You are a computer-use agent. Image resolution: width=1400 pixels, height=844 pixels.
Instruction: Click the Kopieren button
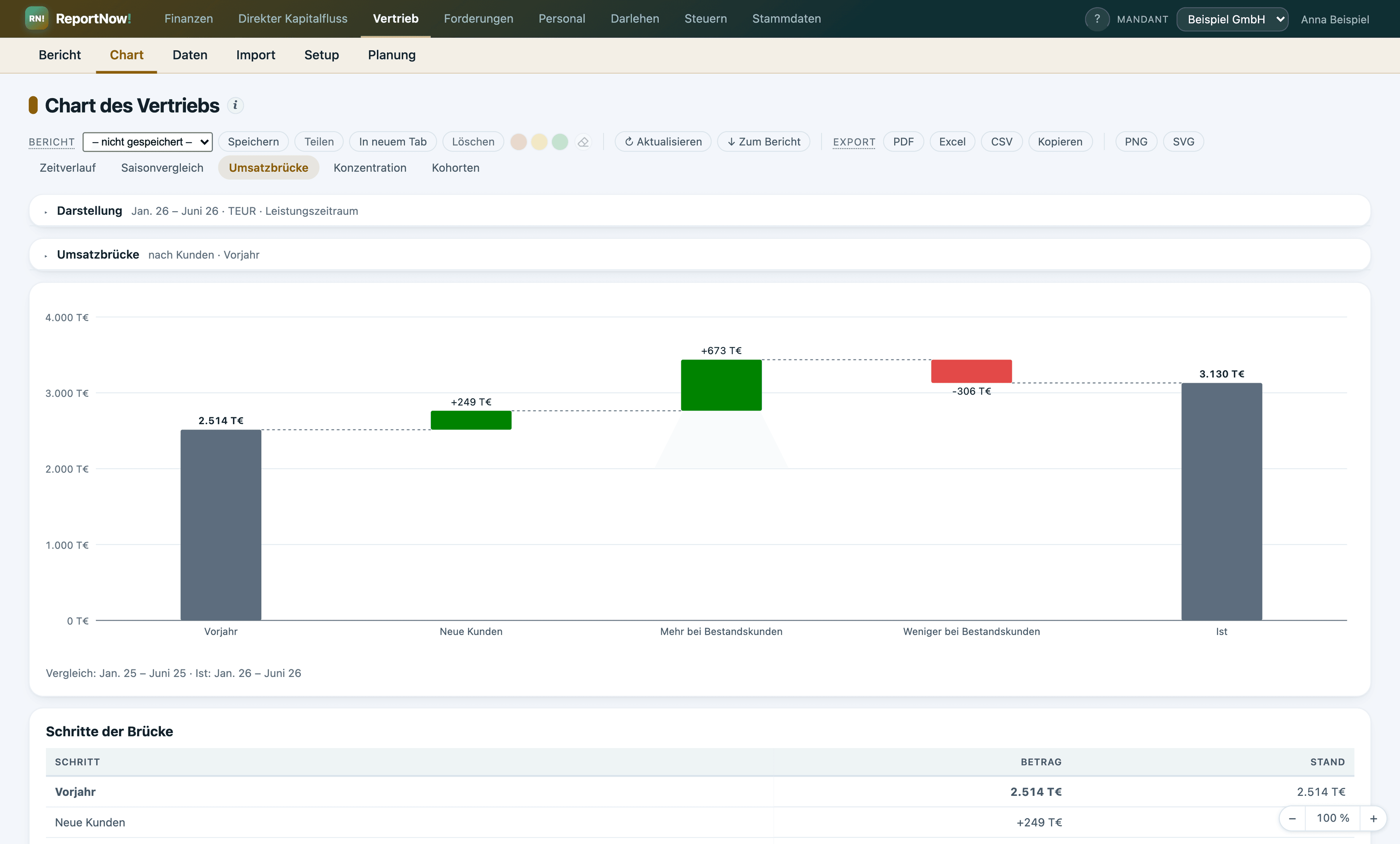click(x=1060, y=142)
